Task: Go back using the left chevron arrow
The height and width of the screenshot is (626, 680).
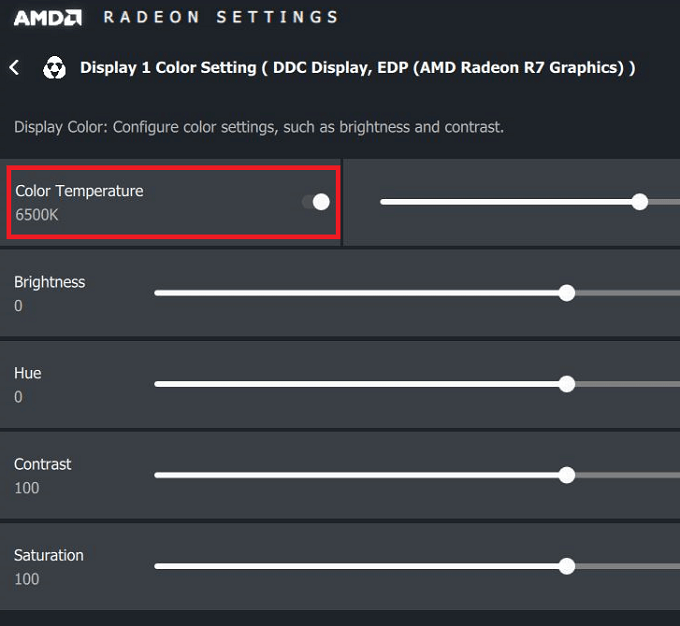Action: coord(14,67)
